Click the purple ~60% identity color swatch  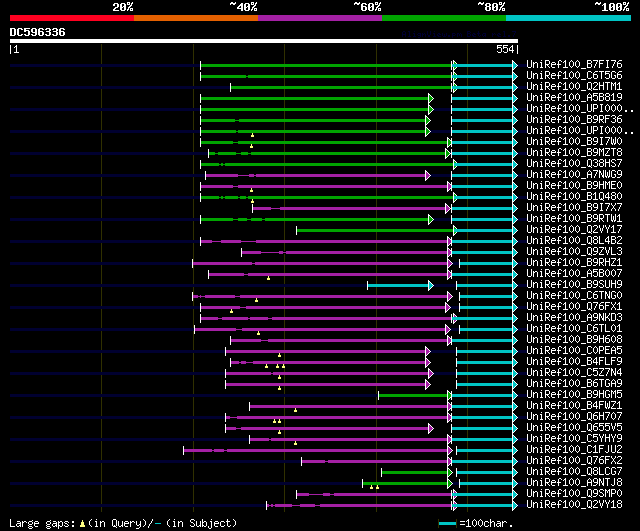tap(320, 18)
